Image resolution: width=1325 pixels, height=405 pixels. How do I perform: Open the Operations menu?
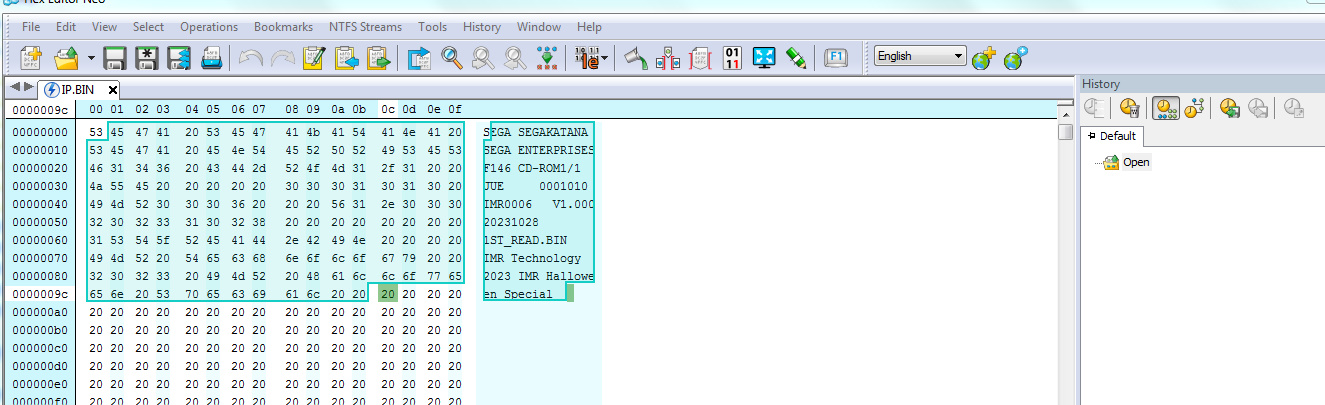click(209, 27)
